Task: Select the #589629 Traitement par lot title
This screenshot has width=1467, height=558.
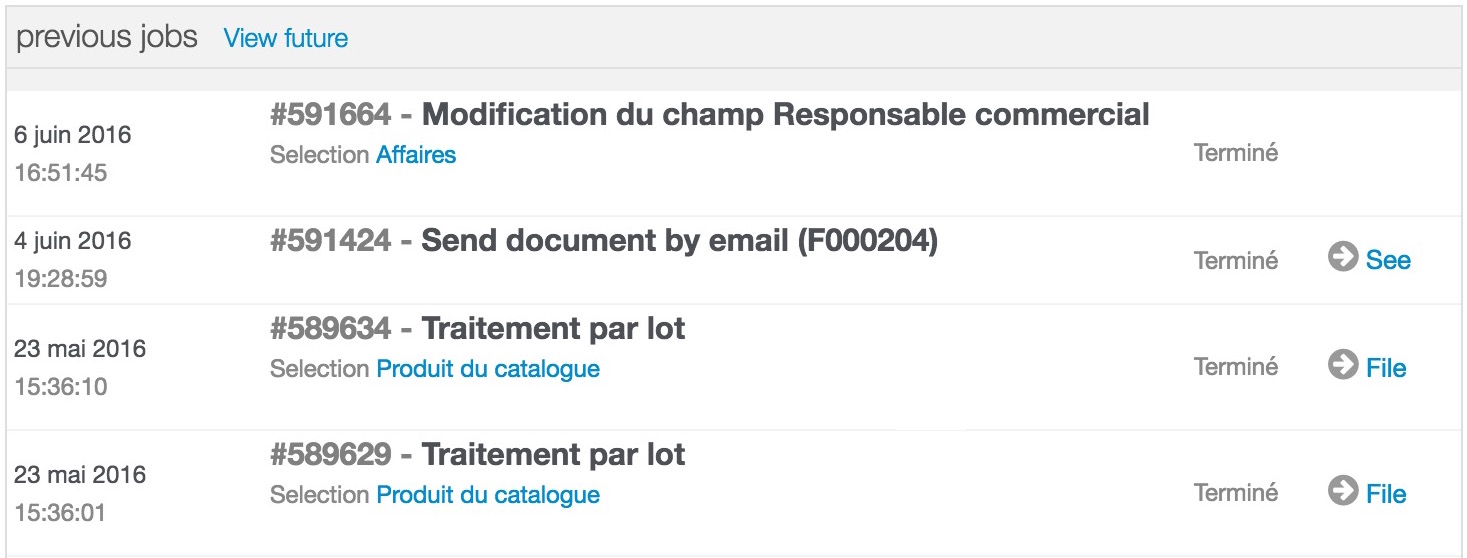Action: point(478,455)
